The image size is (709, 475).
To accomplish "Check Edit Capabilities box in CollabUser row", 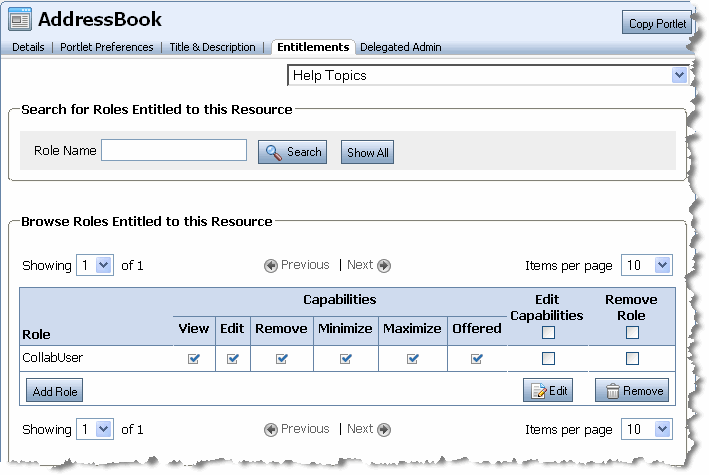I will (x=548, y=359).
